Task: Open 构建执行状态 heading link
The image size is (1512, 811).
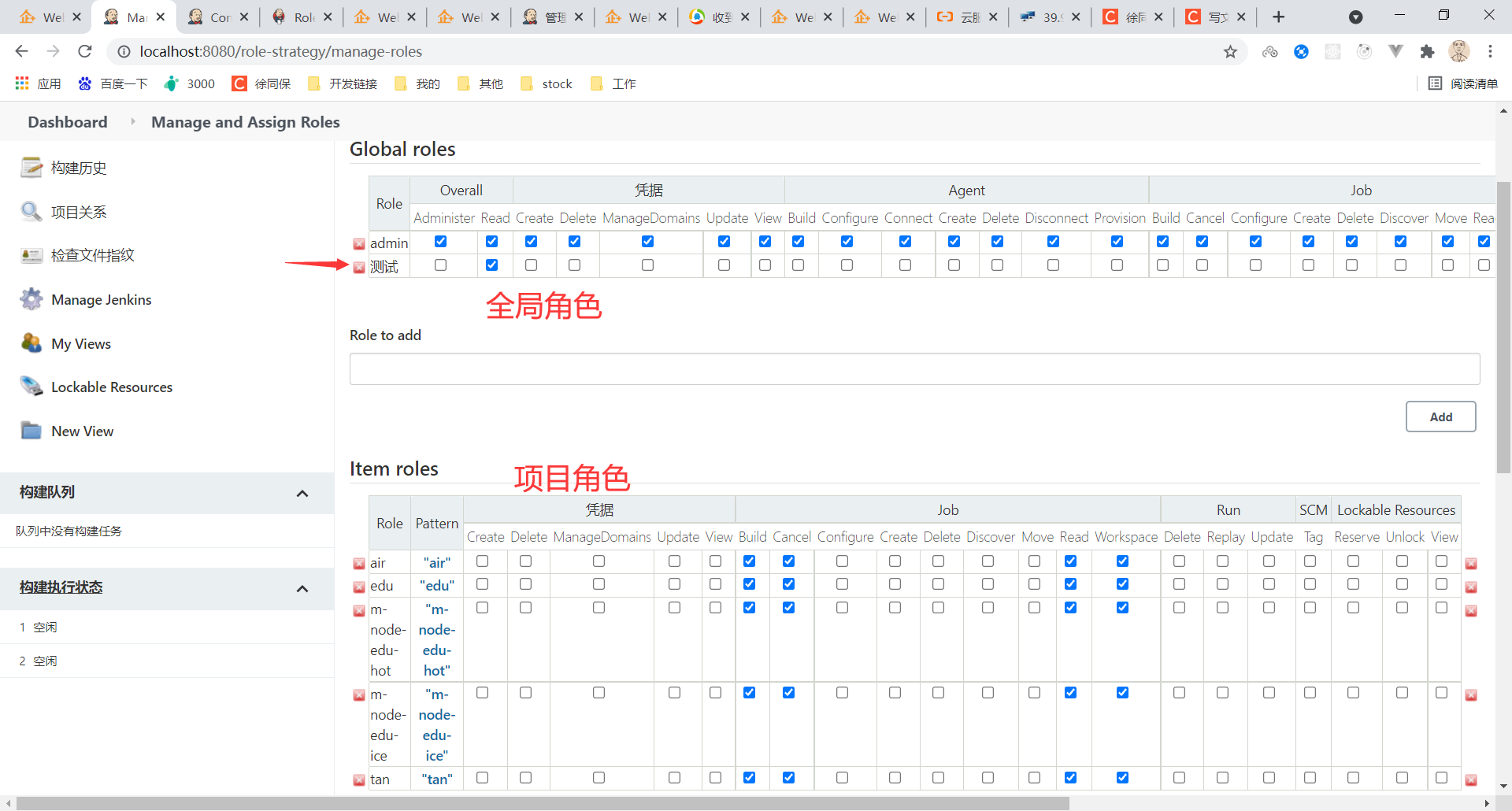Action: tap(61, 587)
